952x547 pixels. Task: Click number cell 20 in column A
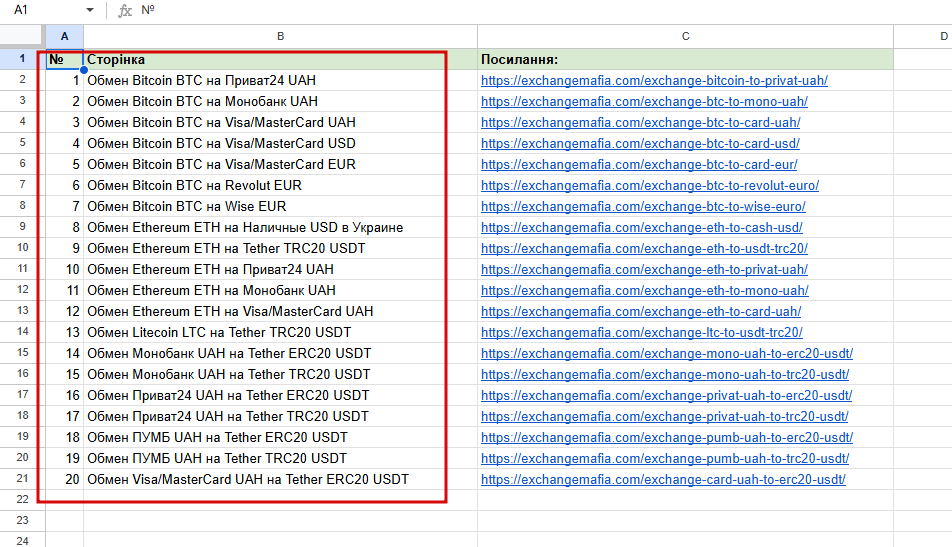64,480
